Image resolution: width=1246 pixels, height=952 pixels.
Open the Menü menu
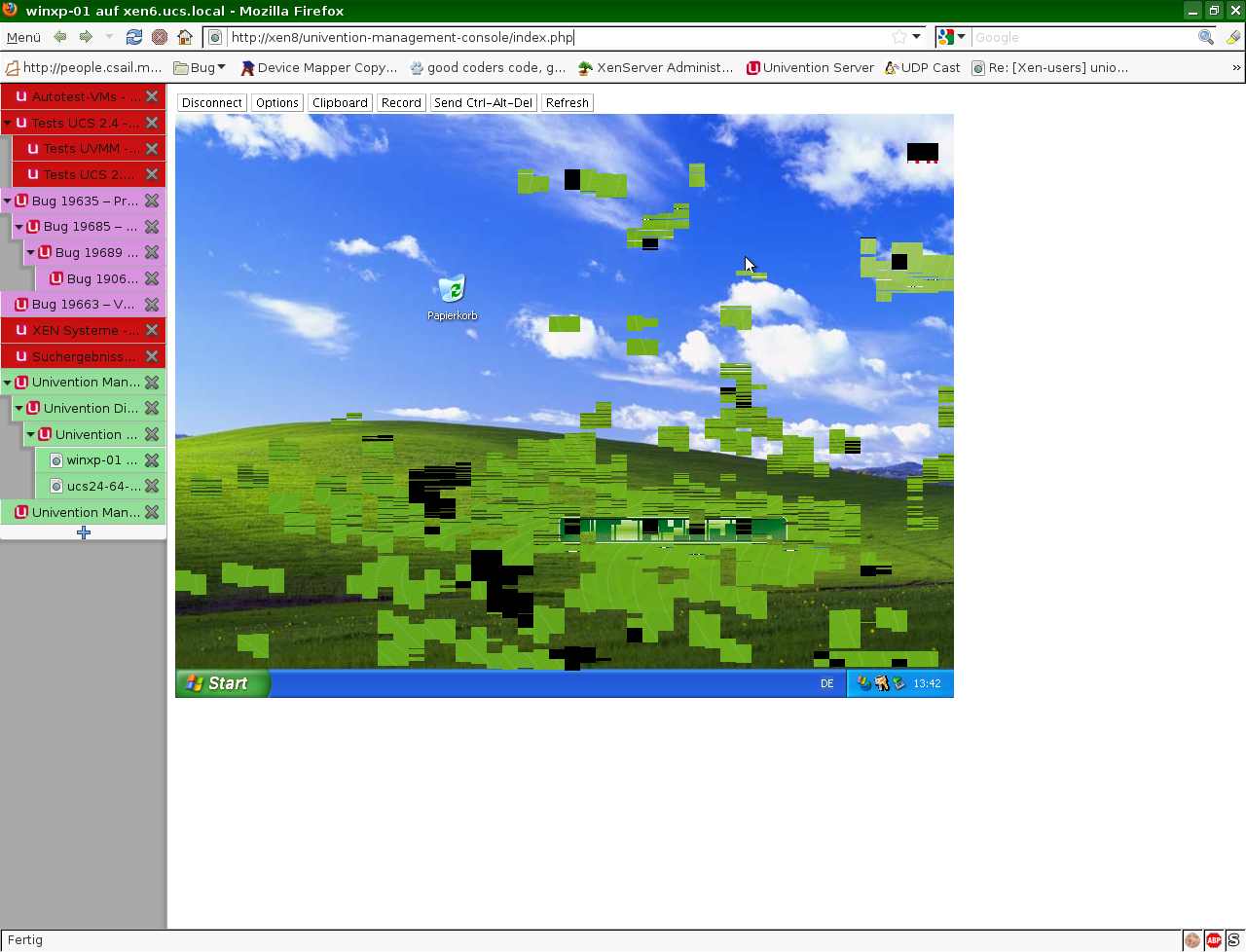tap(23, 37)
